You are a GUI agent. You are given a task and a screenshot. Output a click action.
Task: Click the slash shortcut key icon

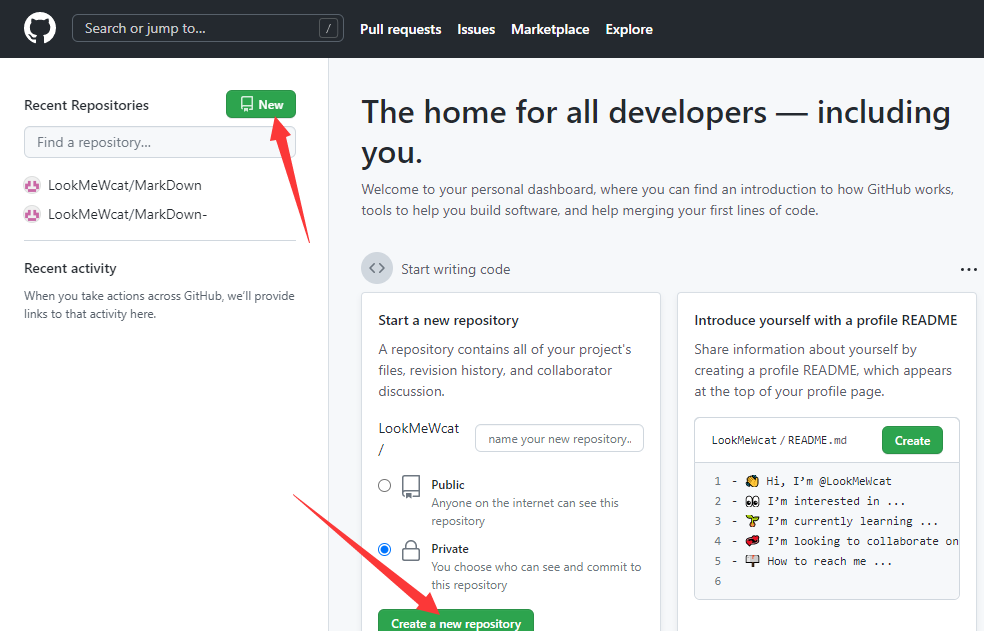point(328,28)
